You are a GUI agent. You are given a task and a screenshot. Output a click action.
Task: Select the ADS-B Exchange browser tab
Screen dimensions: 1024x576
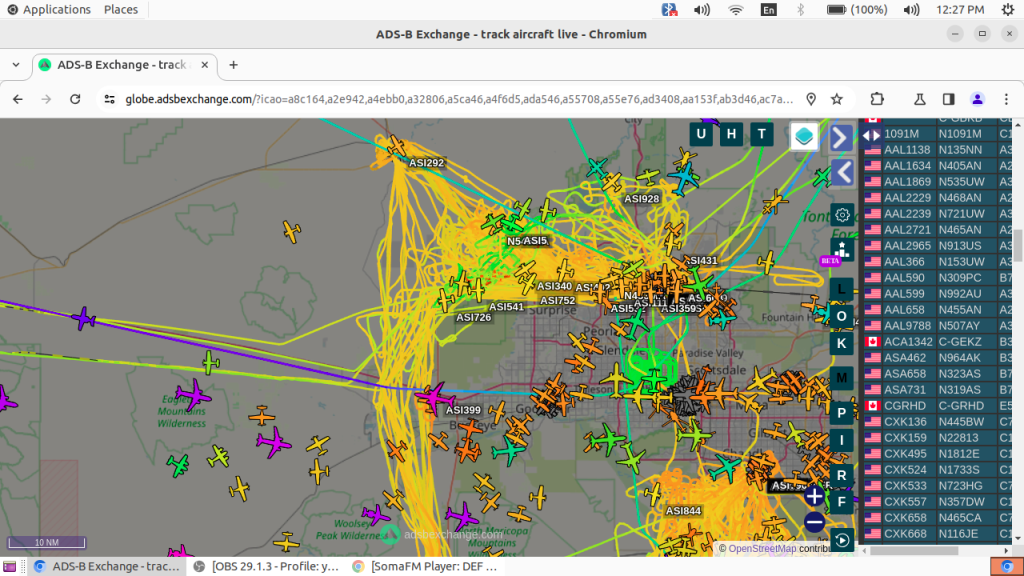click(124, 65)
